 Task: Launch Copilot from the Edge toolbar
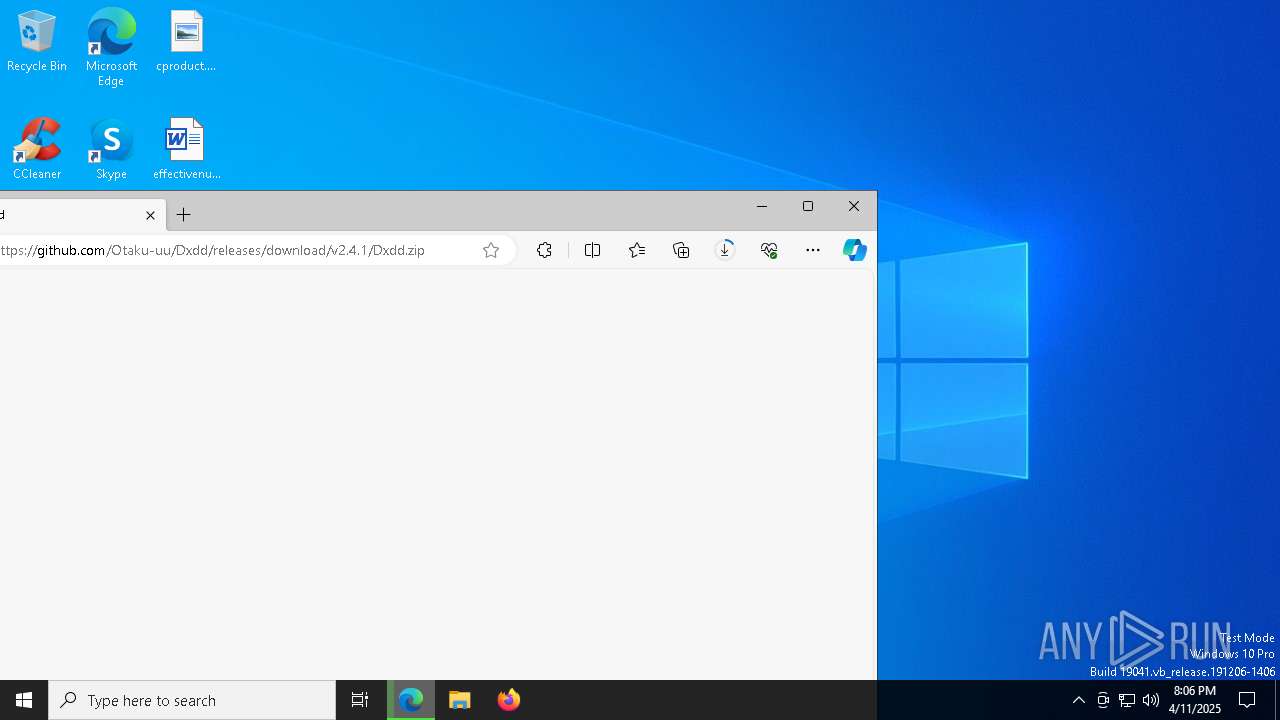click(x=854, y=250)
